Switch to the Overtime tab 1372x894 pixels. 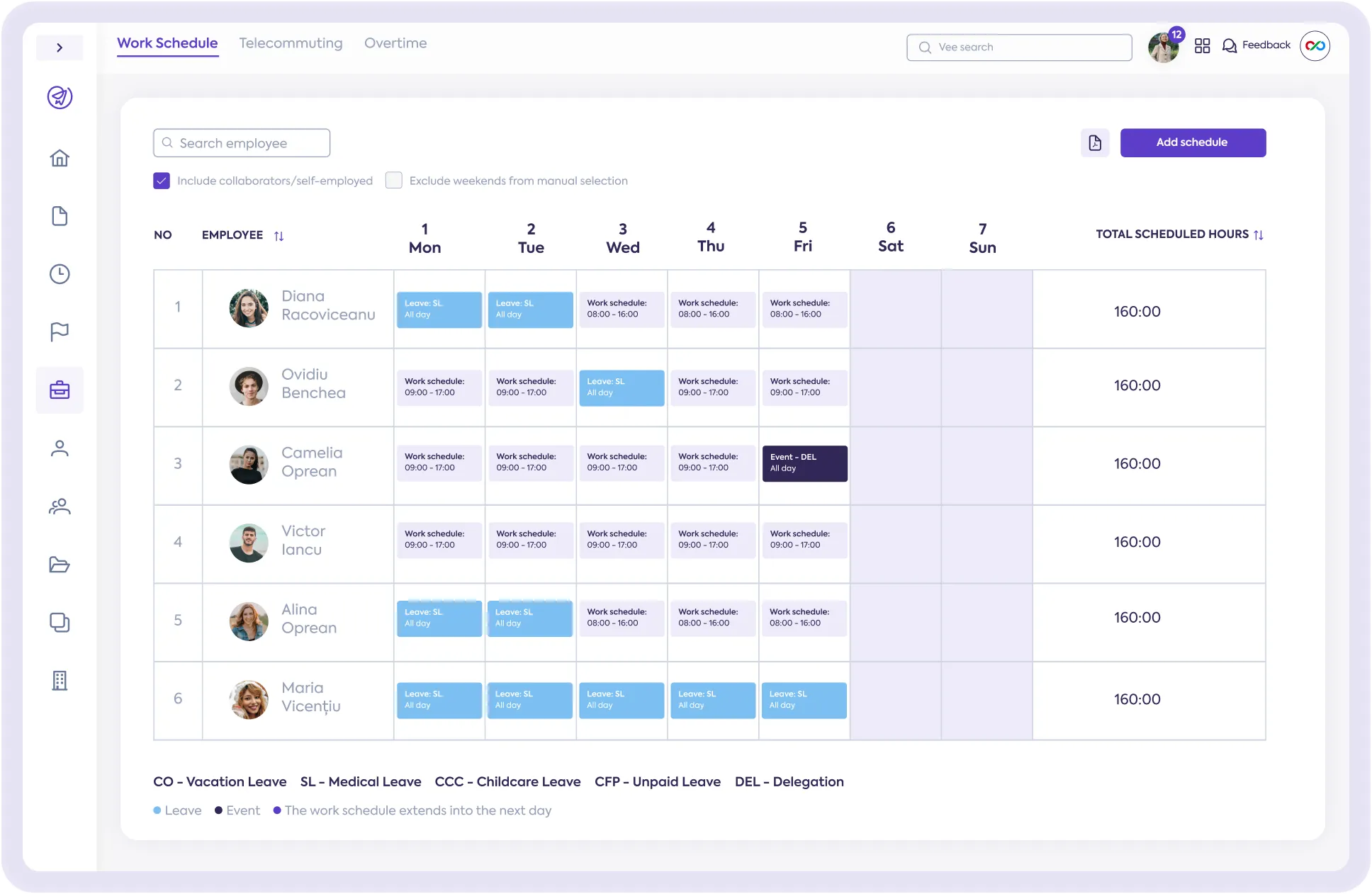coord(395,43)
